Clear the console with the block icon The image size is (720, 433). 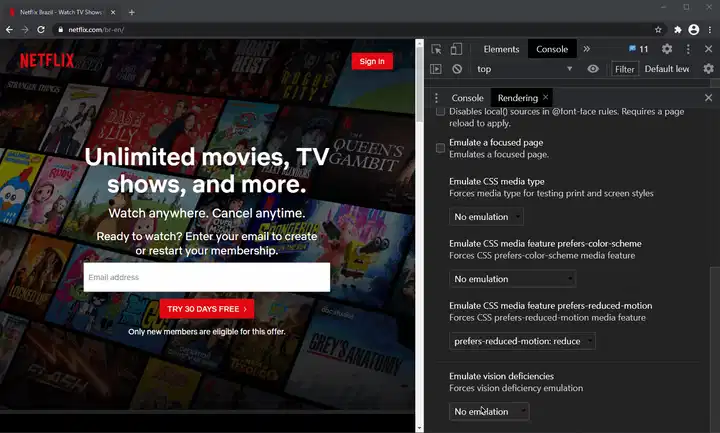(x=457, y=69)
